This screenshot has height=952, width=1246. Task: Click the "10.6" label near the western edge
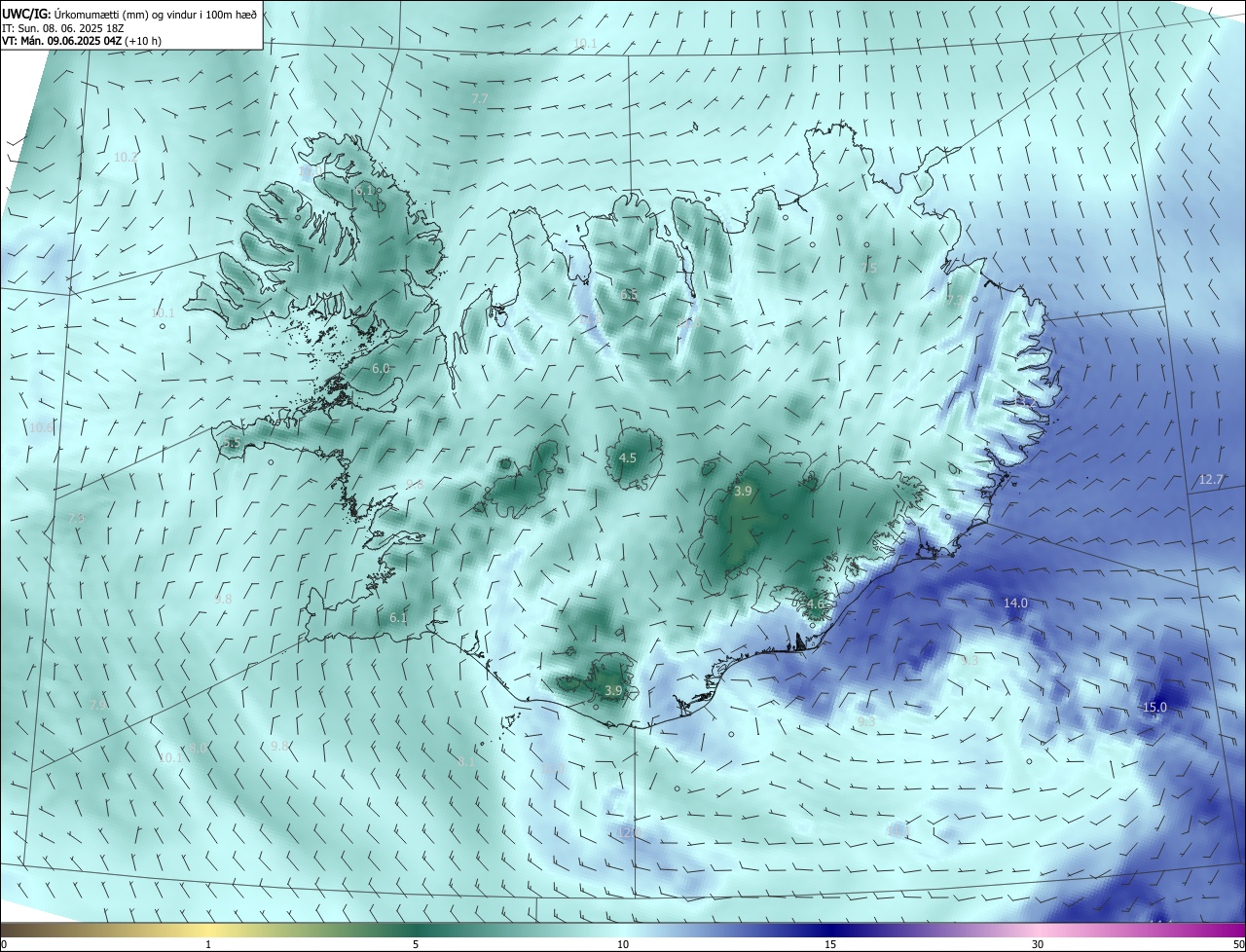tap(41, 427)
